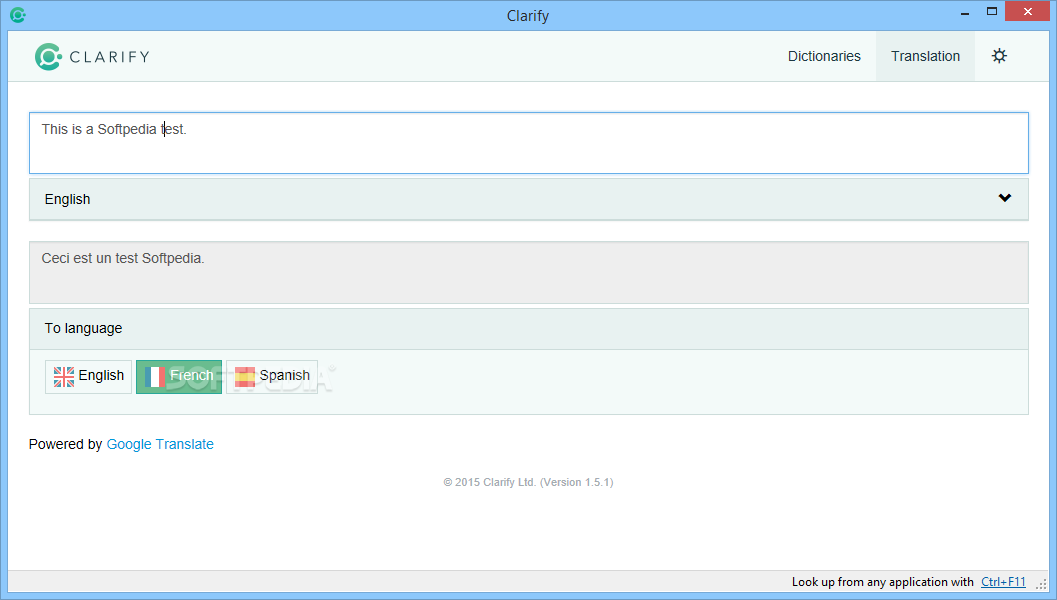Click the Clarify app icon in title bar
1057x600 pixels.
(x=18, y=15)
